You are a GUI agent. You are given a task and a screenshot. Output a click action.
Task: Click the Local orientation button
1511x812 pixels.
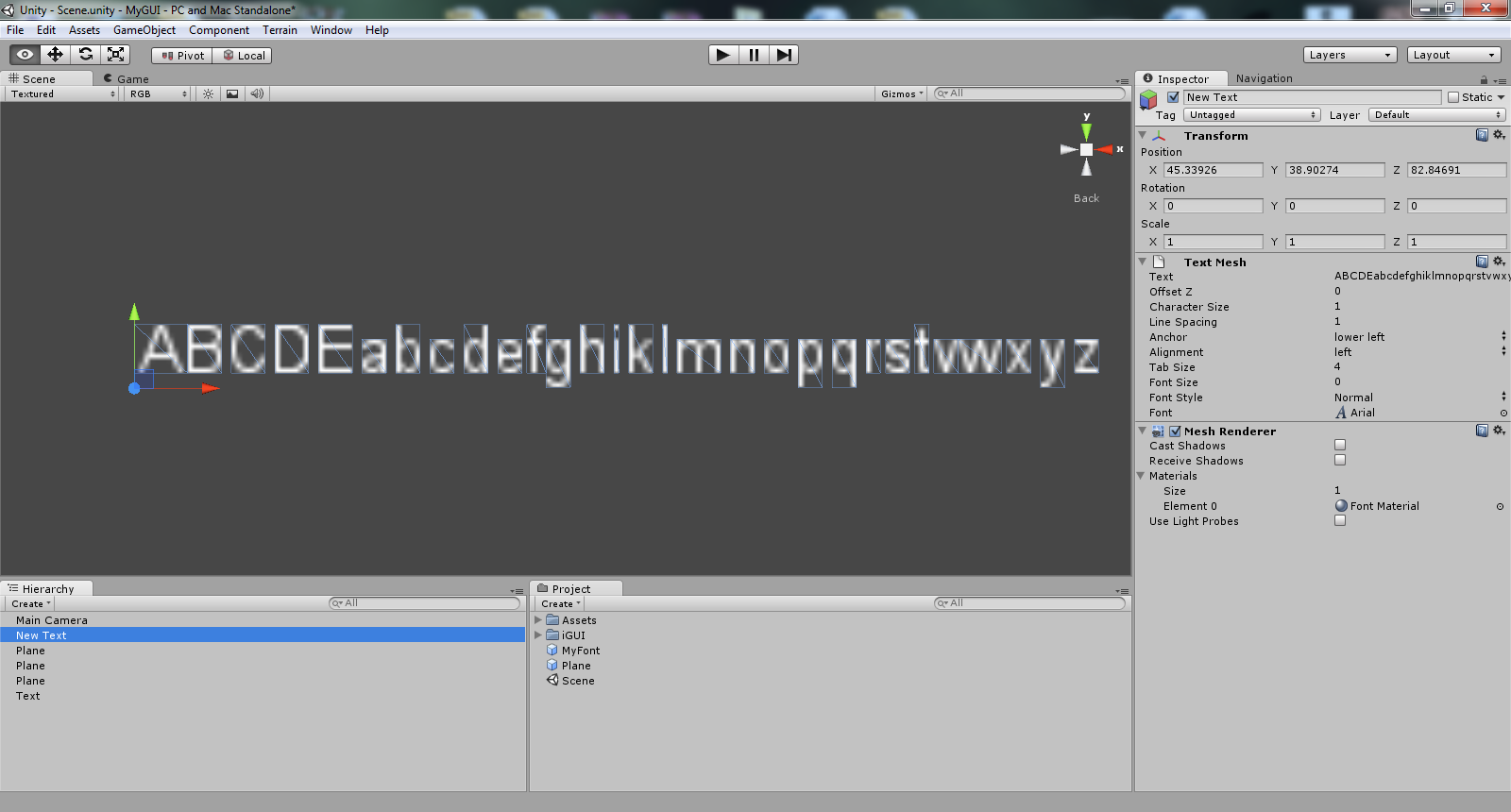(x=244, y=56)
